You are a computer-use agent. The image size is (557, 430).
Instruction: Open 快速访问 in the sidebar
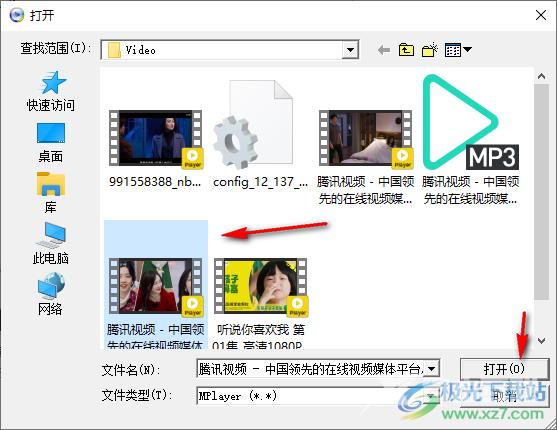tap(51, 91)
